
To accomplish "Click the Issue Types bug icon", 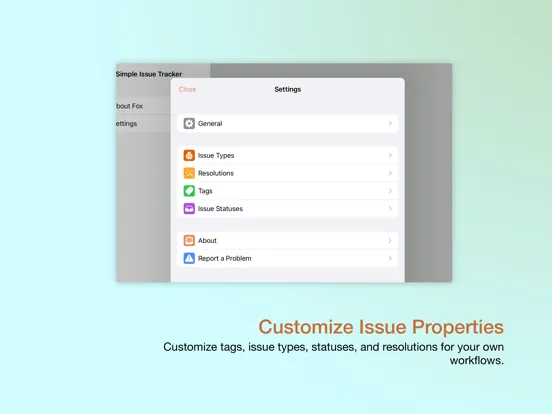I will tap(189, 155).
